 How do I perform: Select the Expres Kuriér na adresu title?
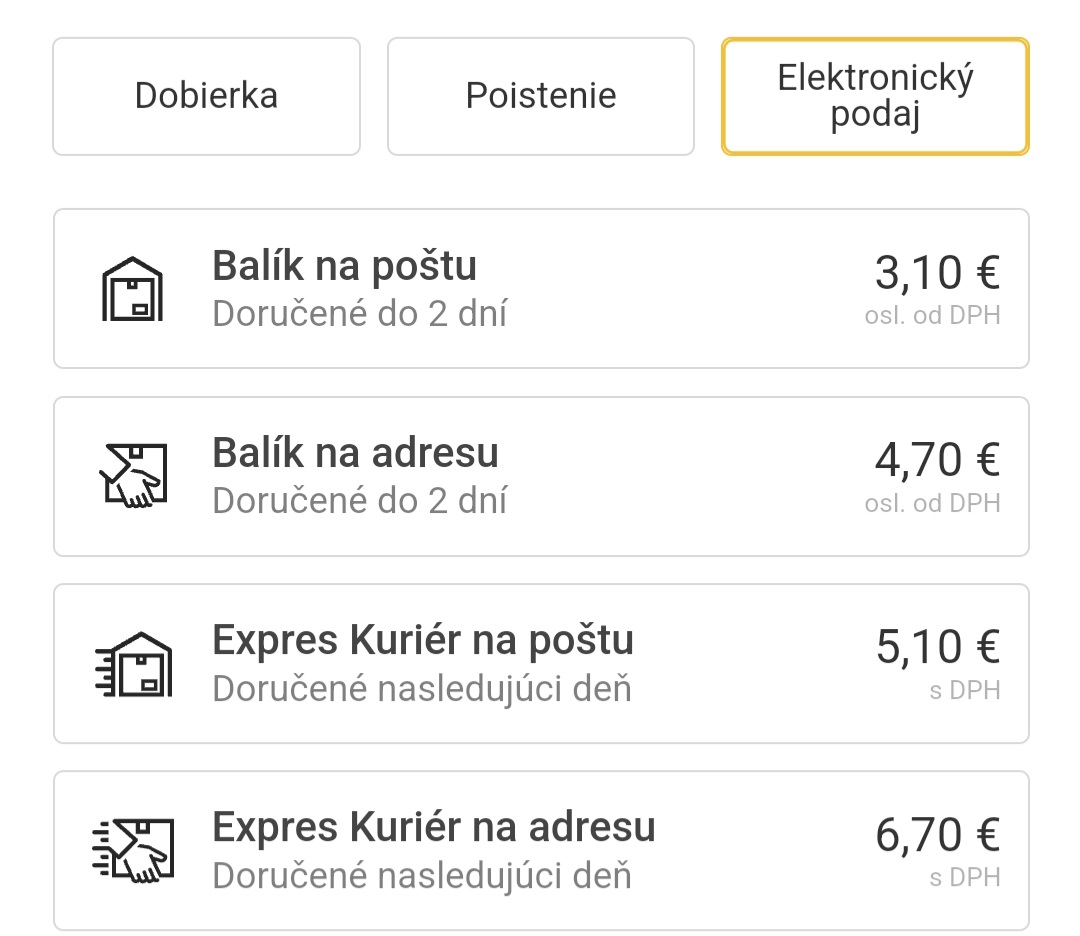434,827
